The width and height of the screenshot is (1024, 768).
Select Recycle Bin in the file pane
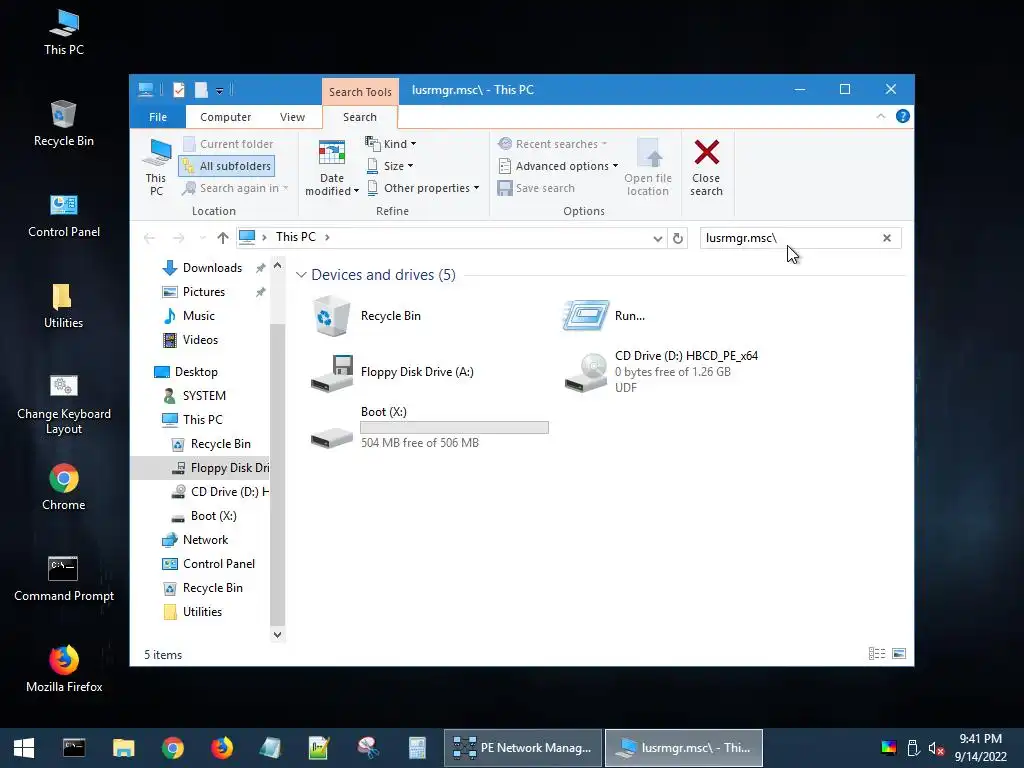click(x=367, y=316)
